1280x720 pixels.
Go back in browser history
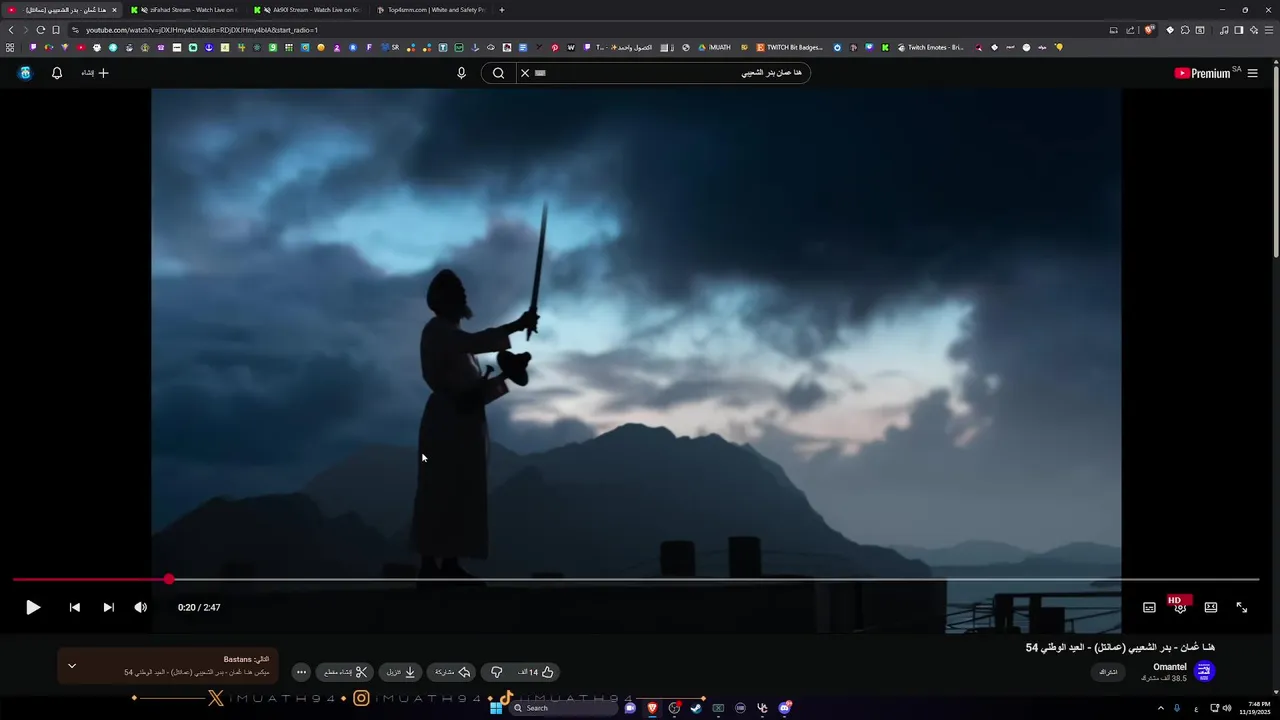pos(11,30)
